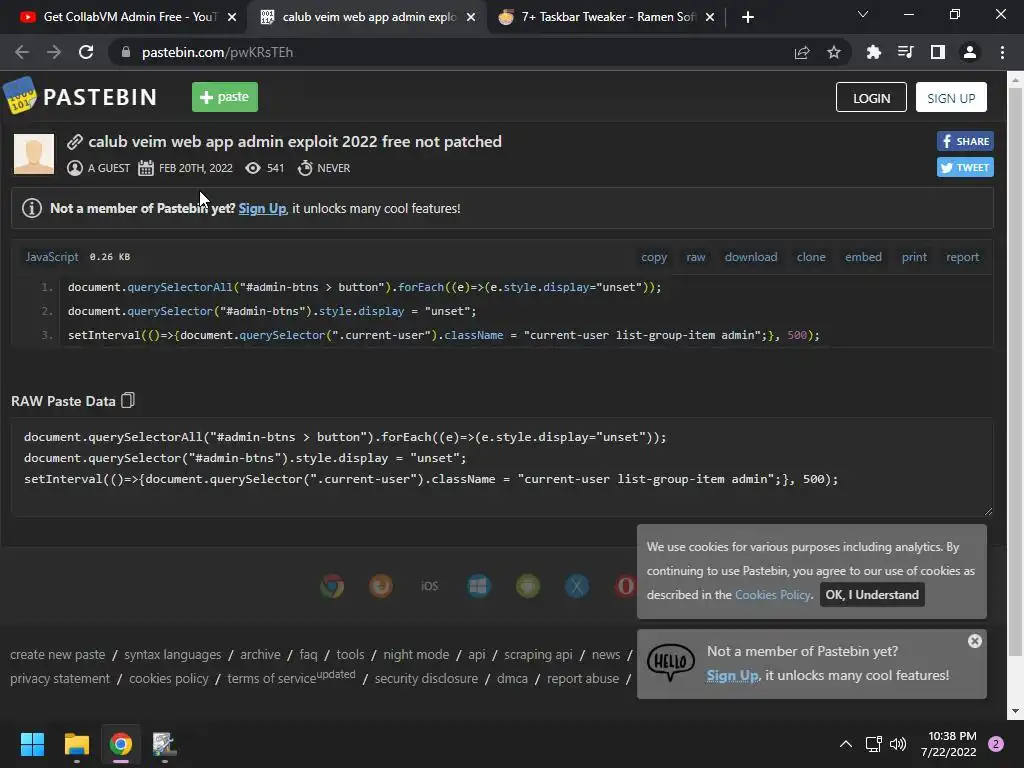Click the copy link above the code
1024x768 pixels.
tap(654, 257)
